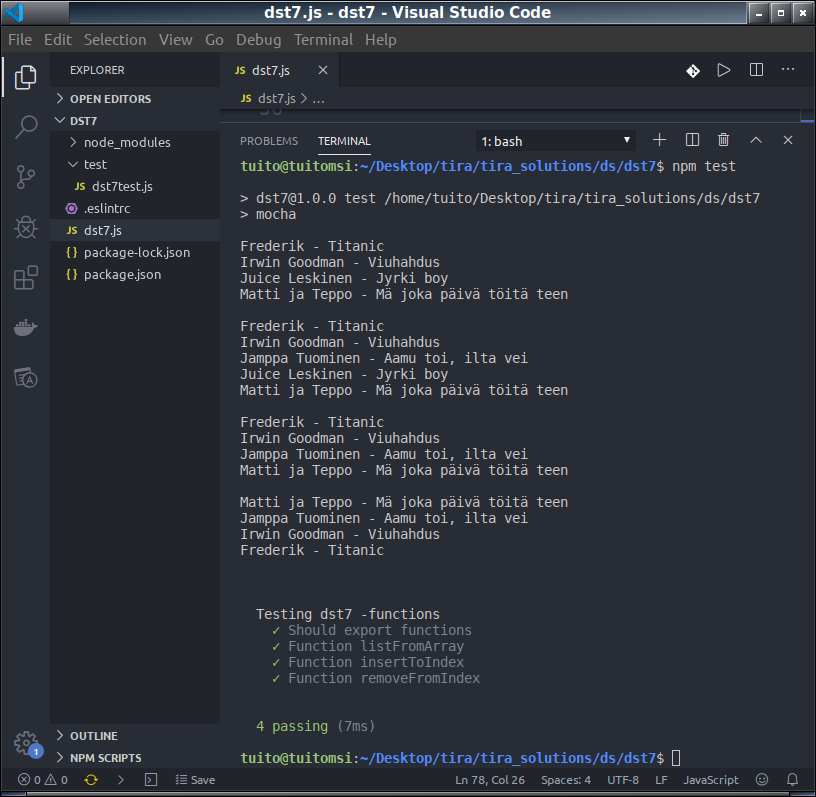
Task: Open the Debug view bug icon
Action: click(x=26, y=227)
